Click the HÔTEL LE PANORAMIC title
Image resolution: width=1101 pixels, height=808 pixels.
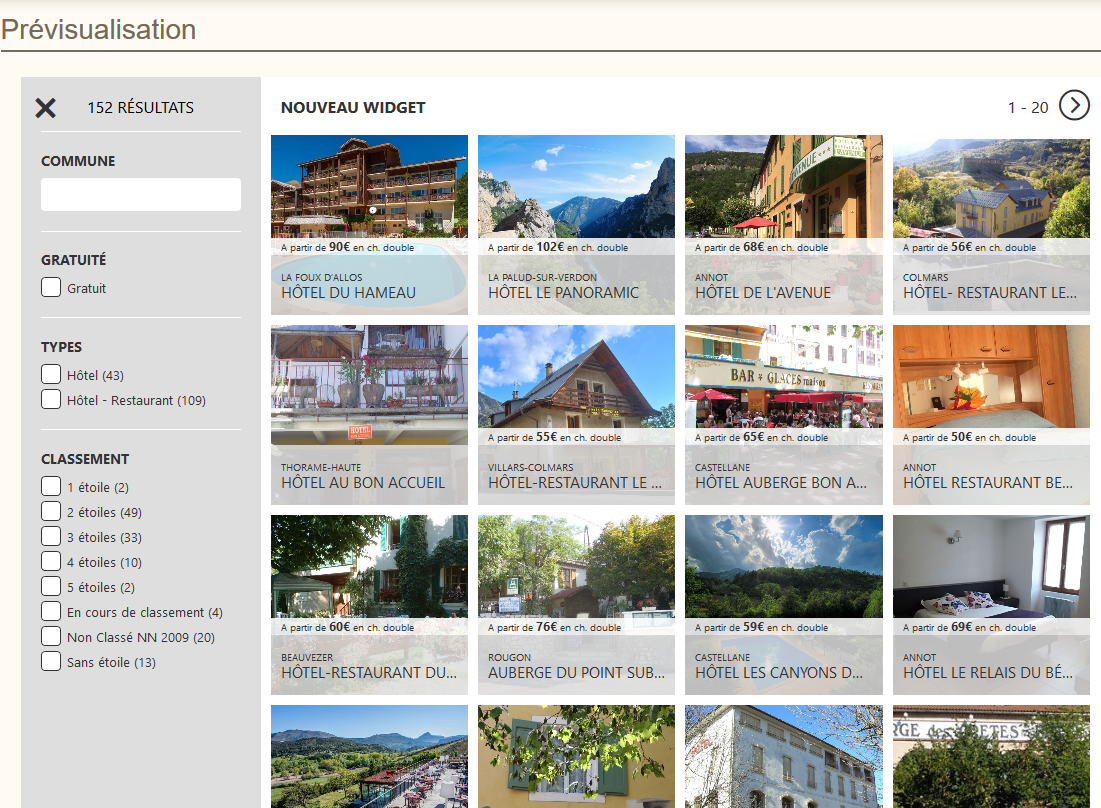point(563,293)
